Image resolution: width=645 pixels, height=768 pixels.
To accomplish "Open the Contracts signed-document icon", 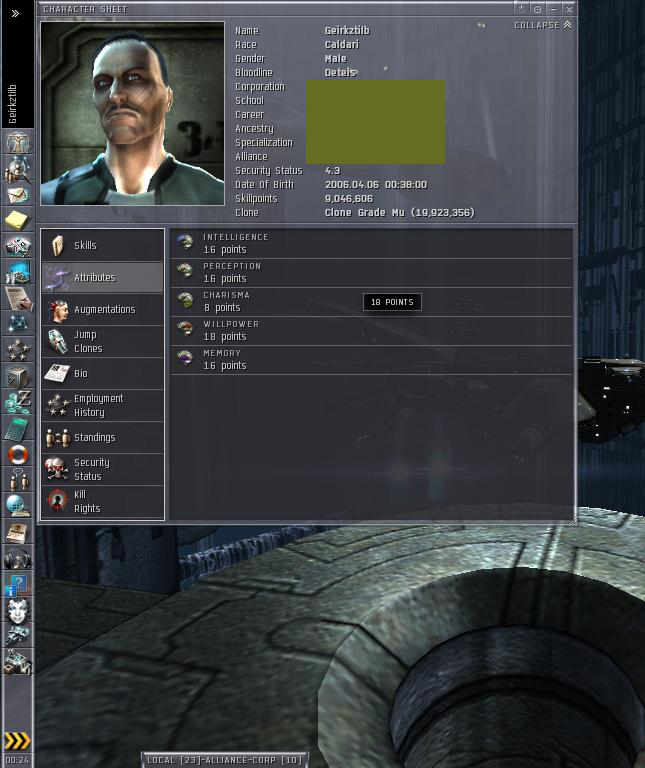I will coord(18,298).
